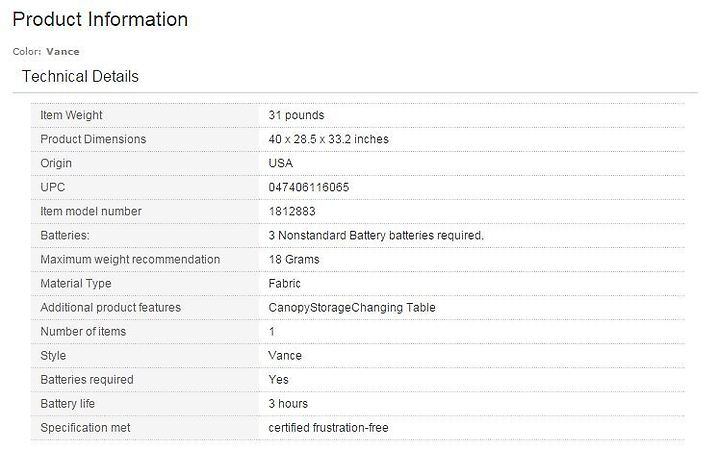Select the 18 Grams value
The image size is (720, 450).
coord(294,259)
